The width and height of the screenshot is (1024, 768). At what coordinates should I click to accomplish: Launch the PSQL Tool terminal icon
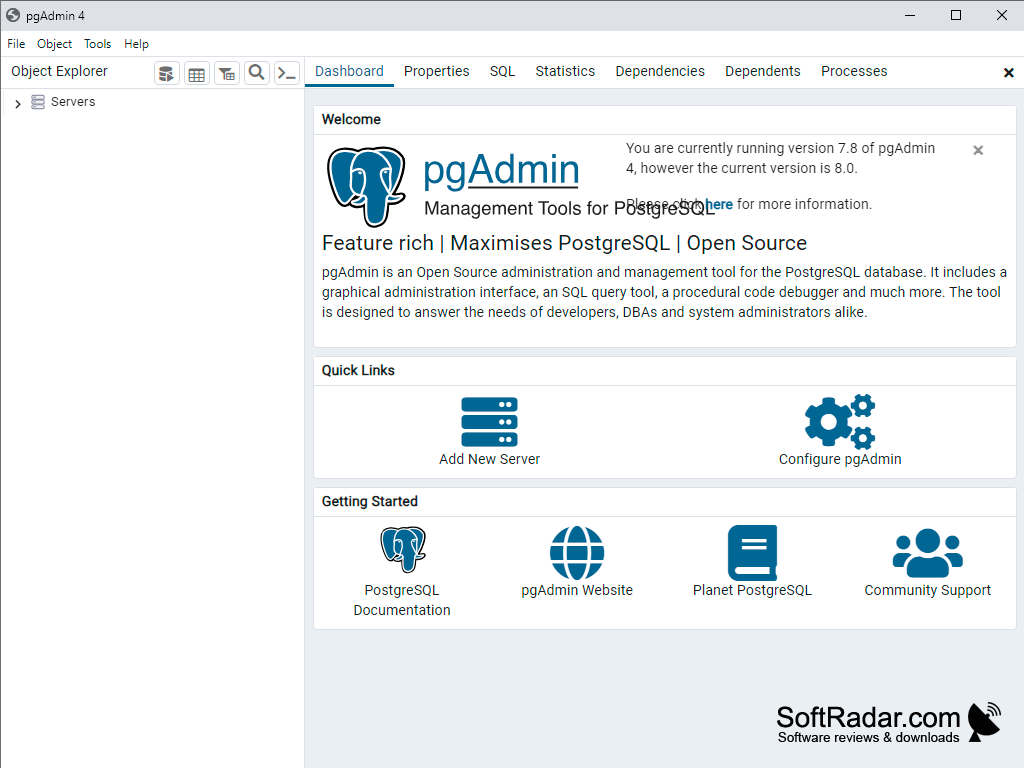(x=287, y=73)
